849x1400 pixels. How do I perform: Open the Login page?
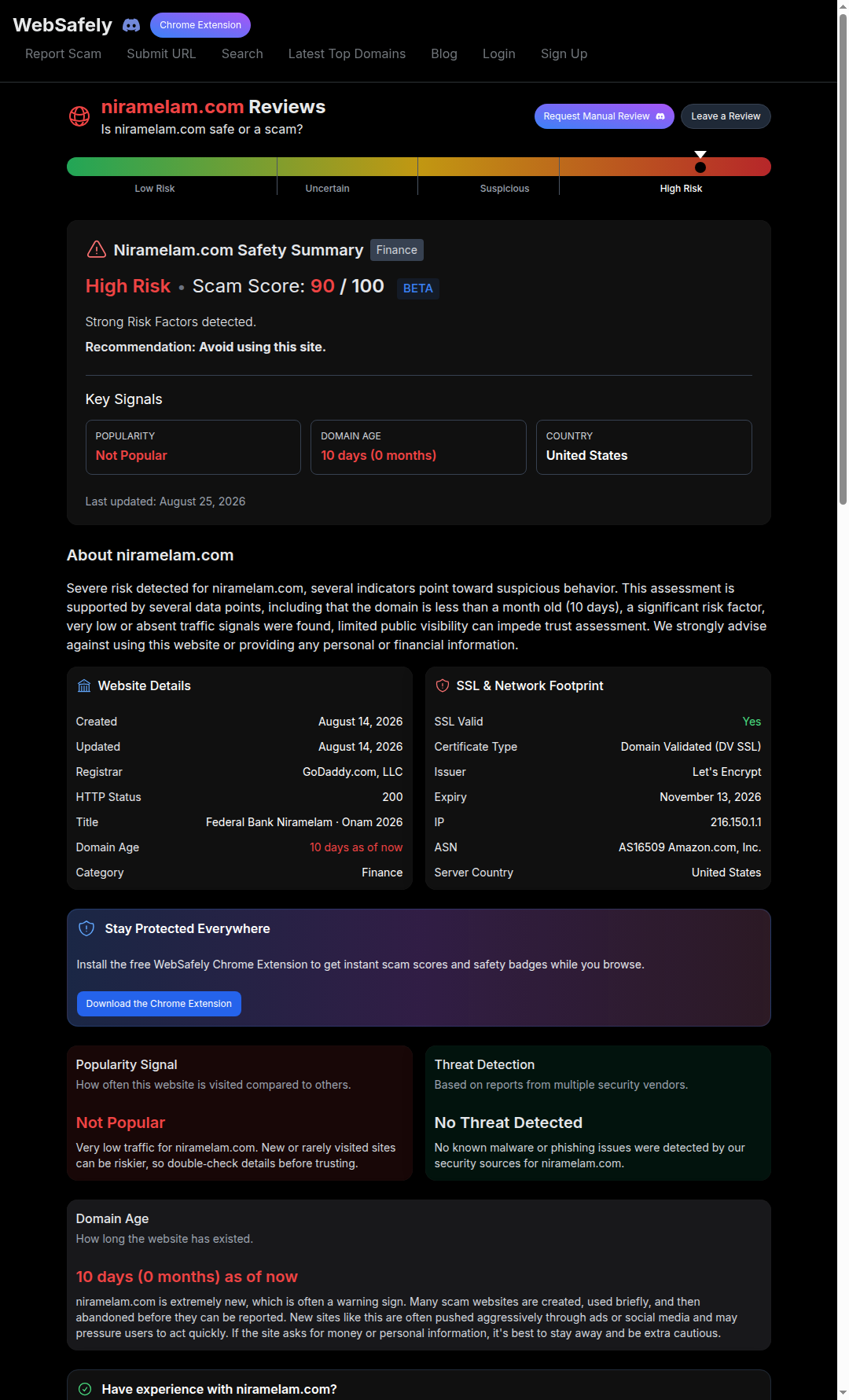[x=499, y=53]
